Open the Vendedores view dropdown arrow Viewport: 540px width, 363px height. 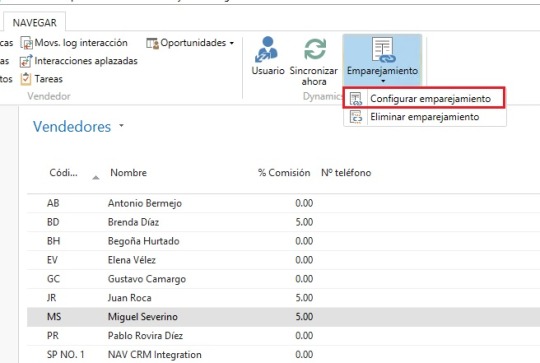(121, 126)
